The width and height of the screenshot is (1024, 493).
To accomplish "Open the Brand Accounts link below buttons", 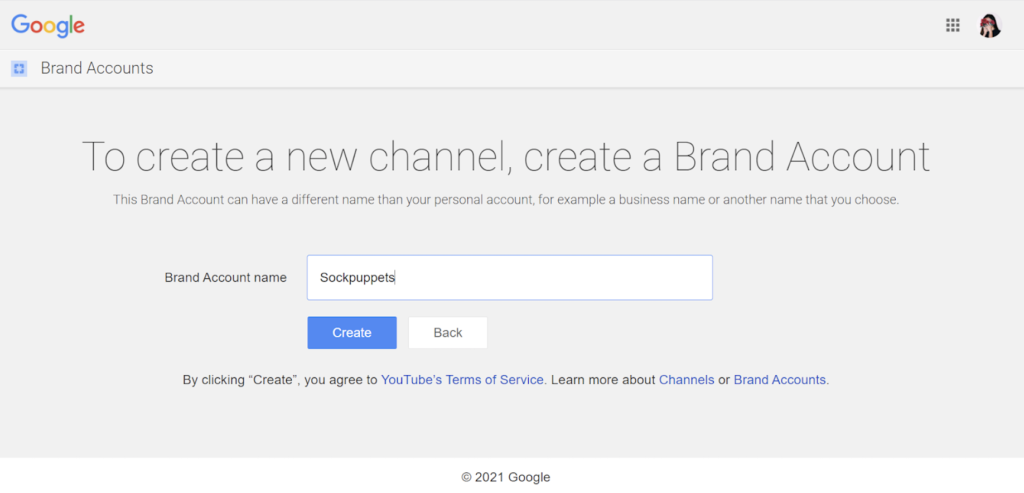I will tap(780, 380).
